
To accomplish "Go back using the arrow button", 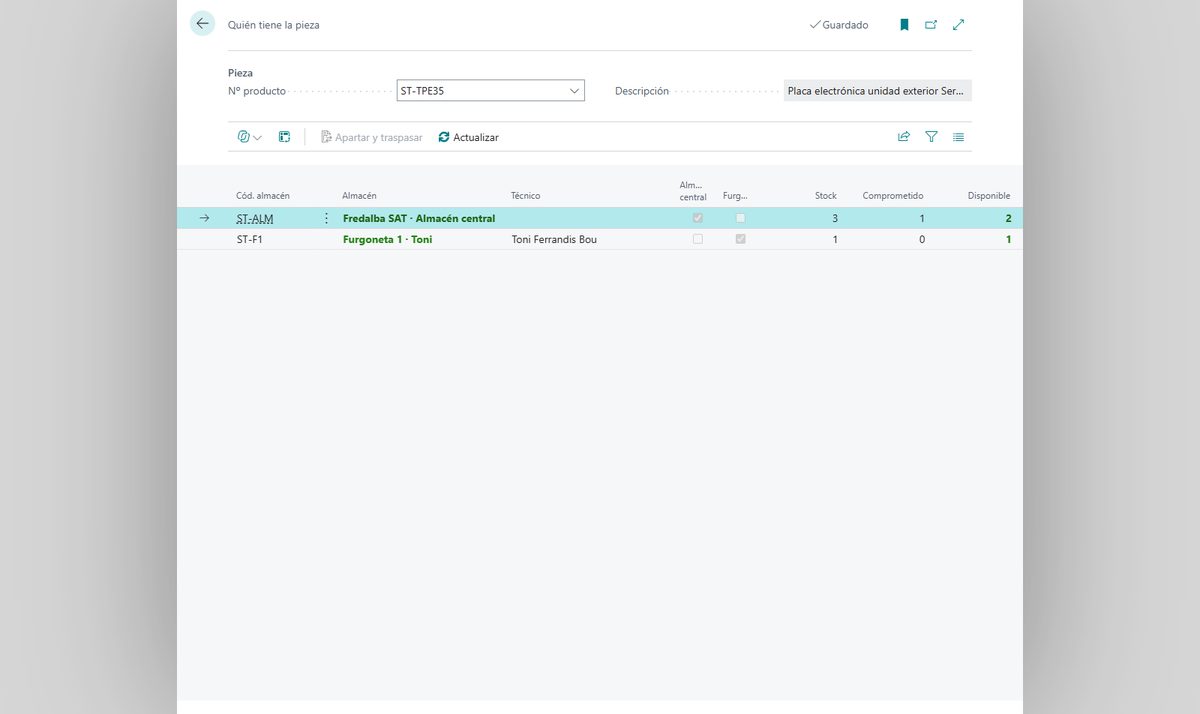I will (x=203, y=24).
